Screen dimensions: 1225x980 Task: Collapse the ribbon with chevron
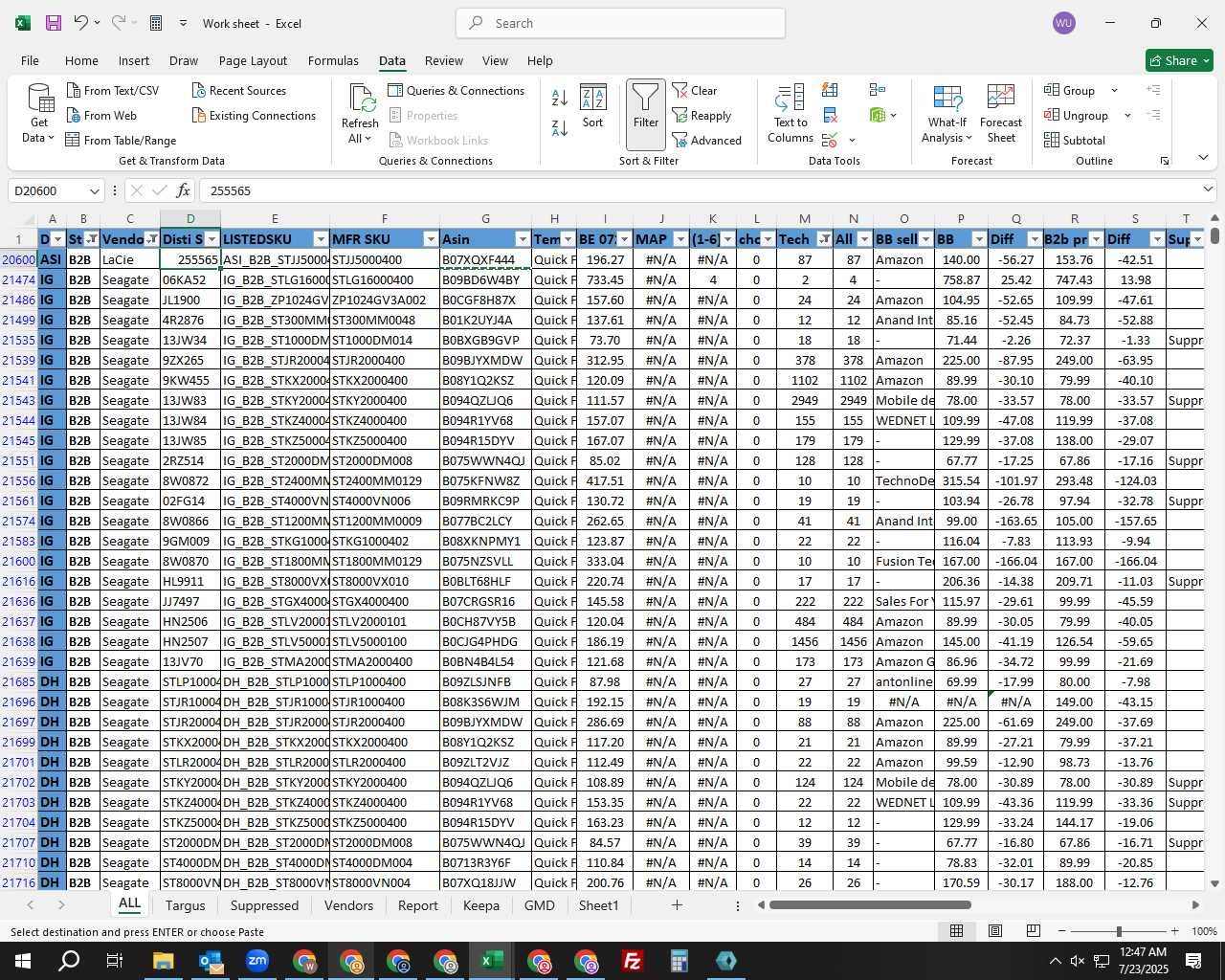point(1203,157)
